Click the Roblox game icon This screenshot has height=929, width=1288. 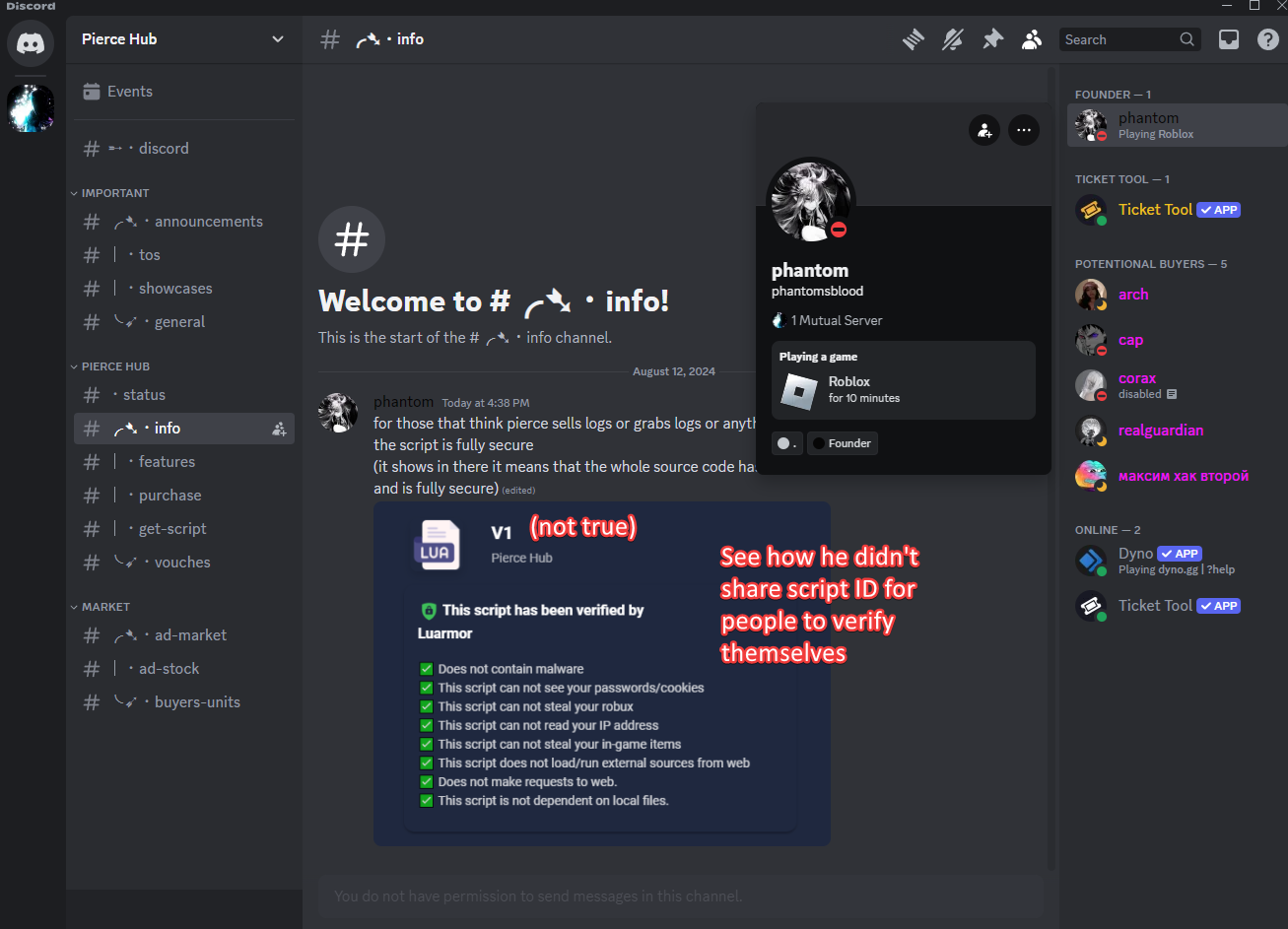point(799,391)
